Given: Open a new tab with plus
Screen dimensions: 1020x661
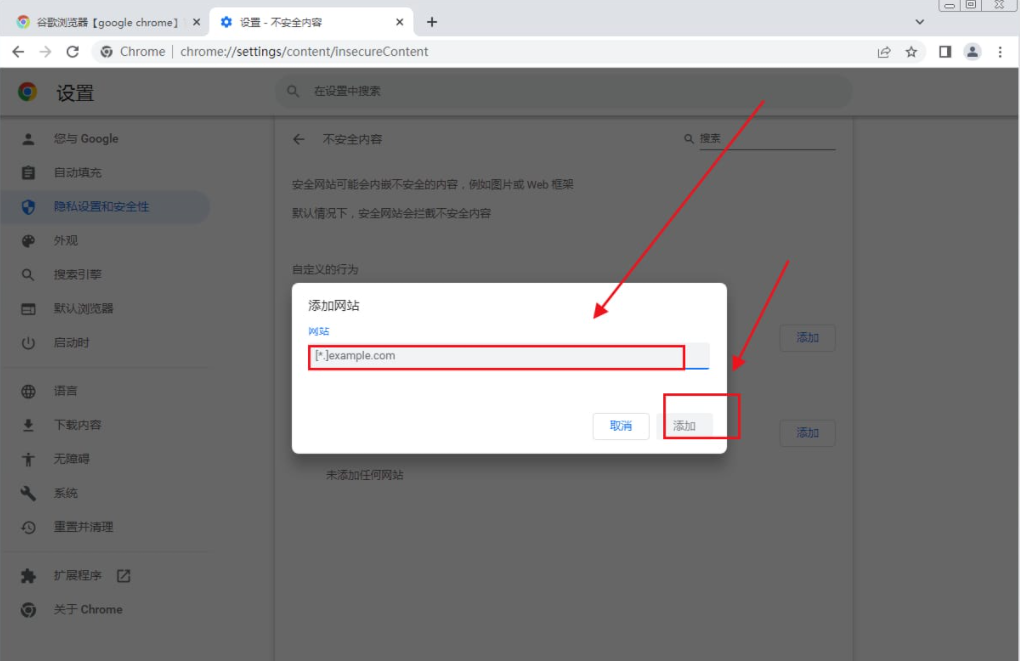Looking at the screenshot, I should point(432,22).
